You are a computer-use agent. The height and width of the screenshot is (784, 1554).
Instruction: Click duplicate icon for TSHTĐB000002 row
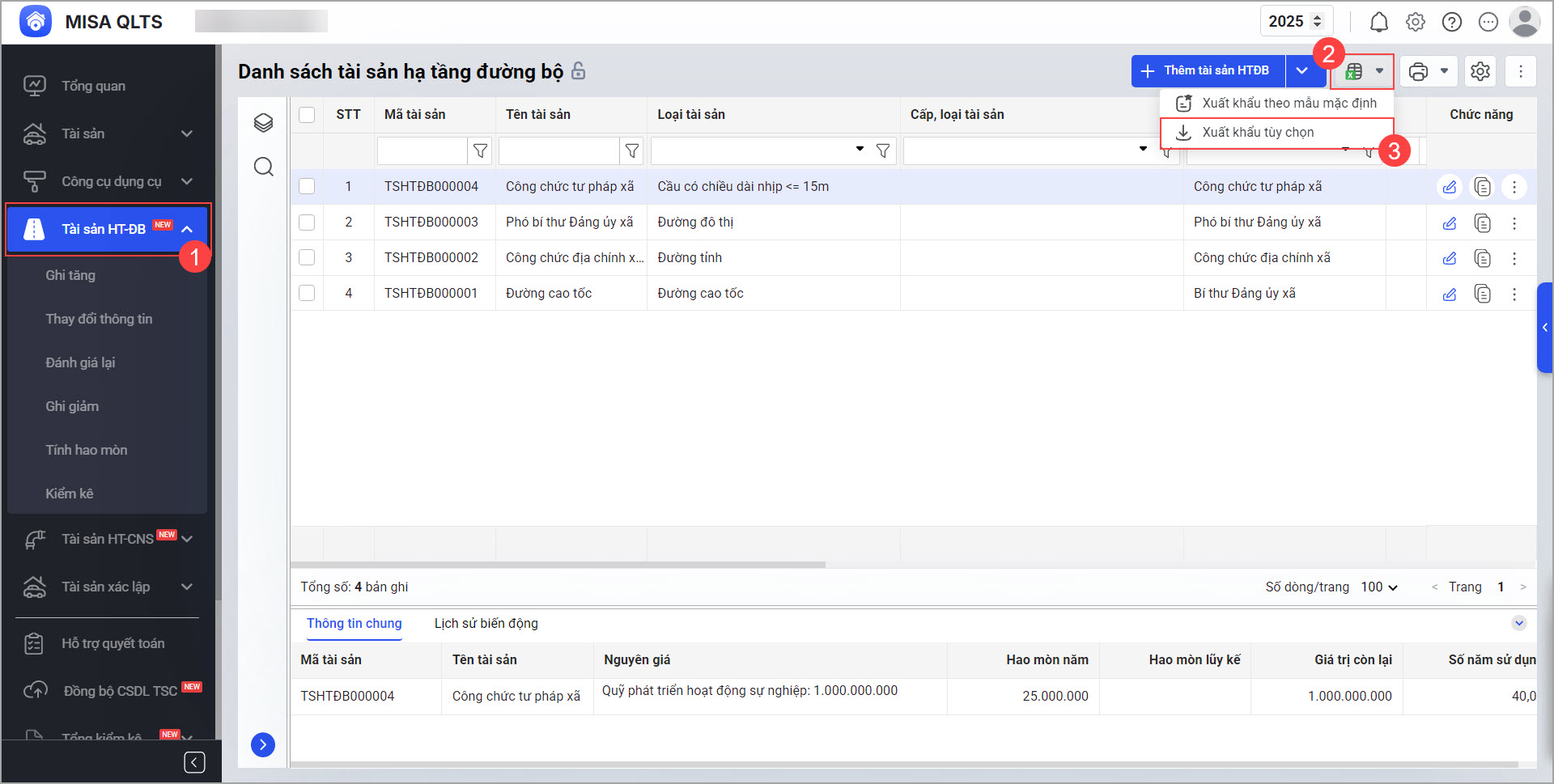[1482, 259]
